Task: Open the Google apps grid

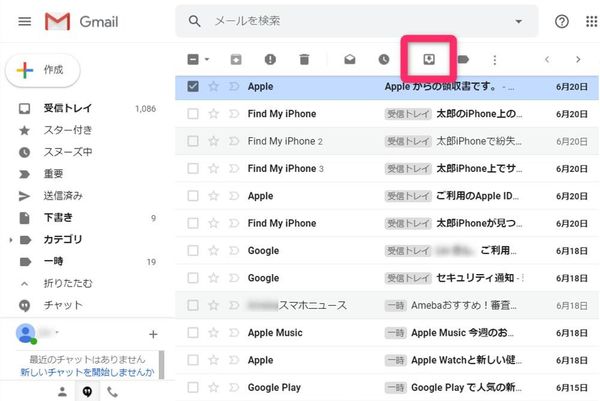Action: point(592,21)
